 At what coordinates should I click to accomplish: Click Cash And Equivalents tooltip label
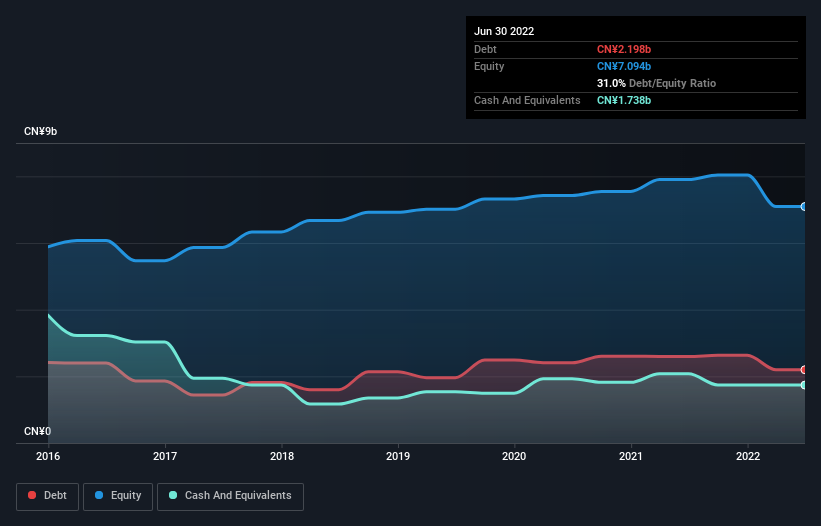coord(527,100)
